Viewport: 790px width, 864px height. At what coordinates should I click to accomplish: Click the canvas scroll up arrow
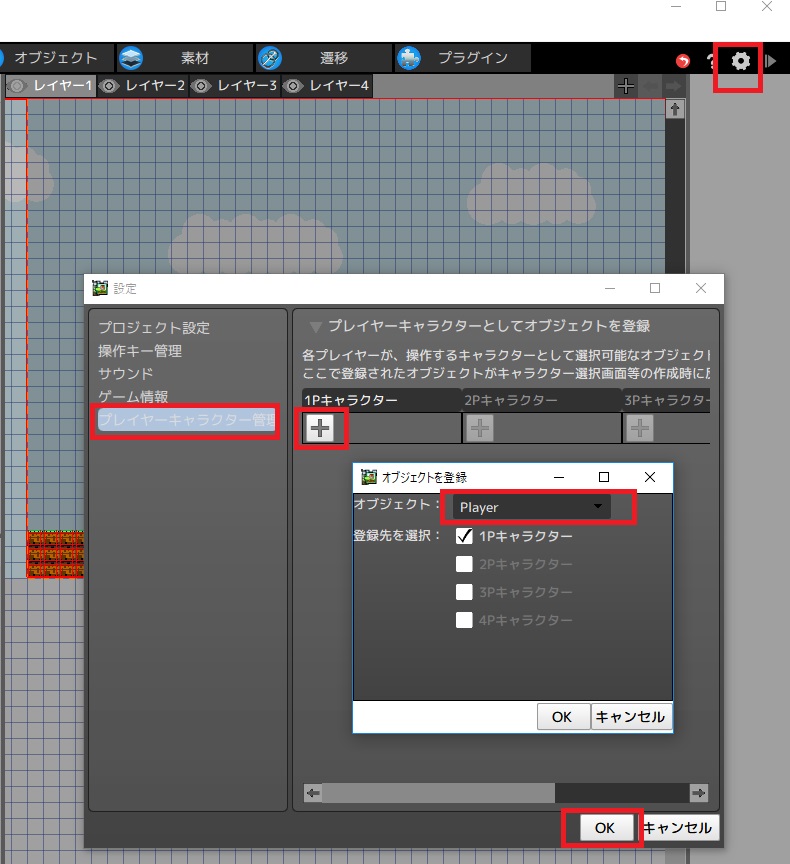tap(675, 109)
